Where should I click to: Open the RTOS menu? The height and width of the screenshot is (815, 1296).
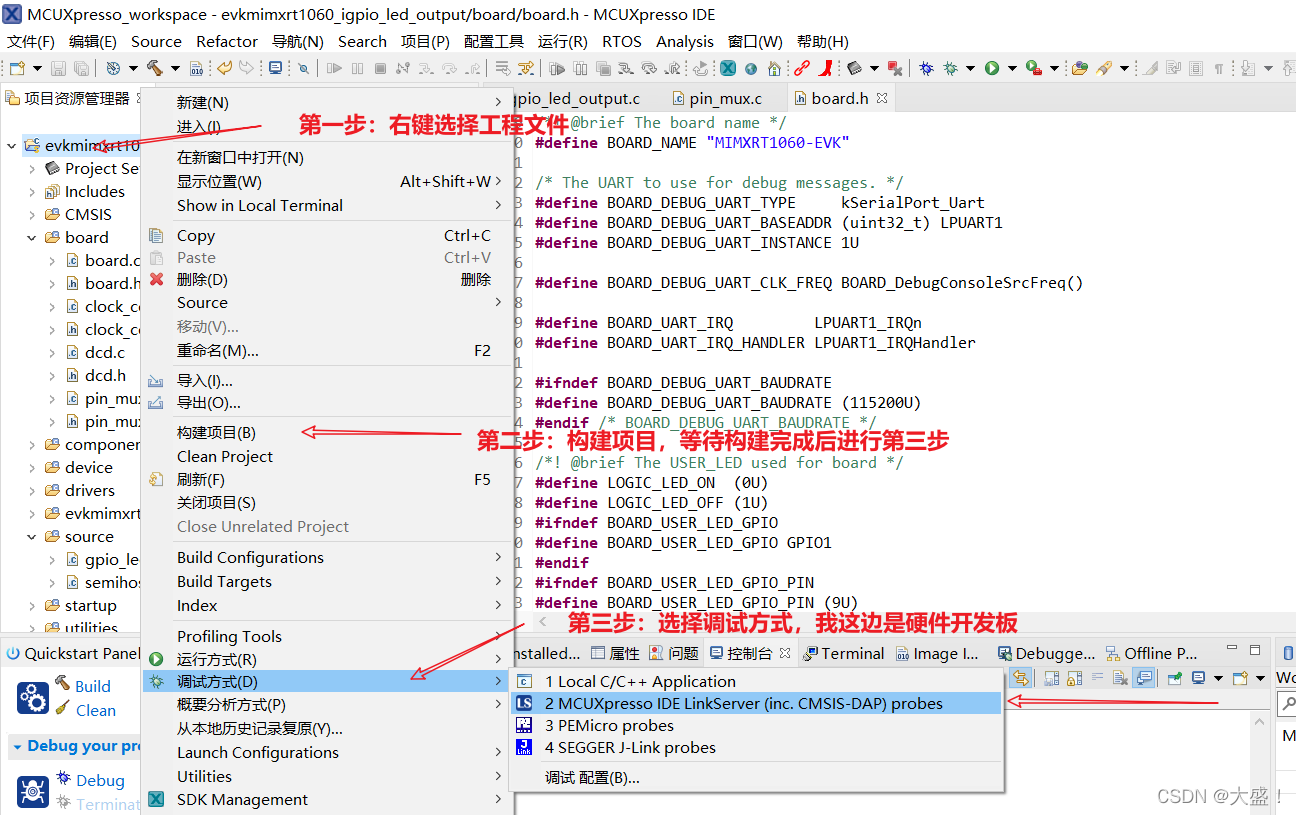click(x=622, y=41)
